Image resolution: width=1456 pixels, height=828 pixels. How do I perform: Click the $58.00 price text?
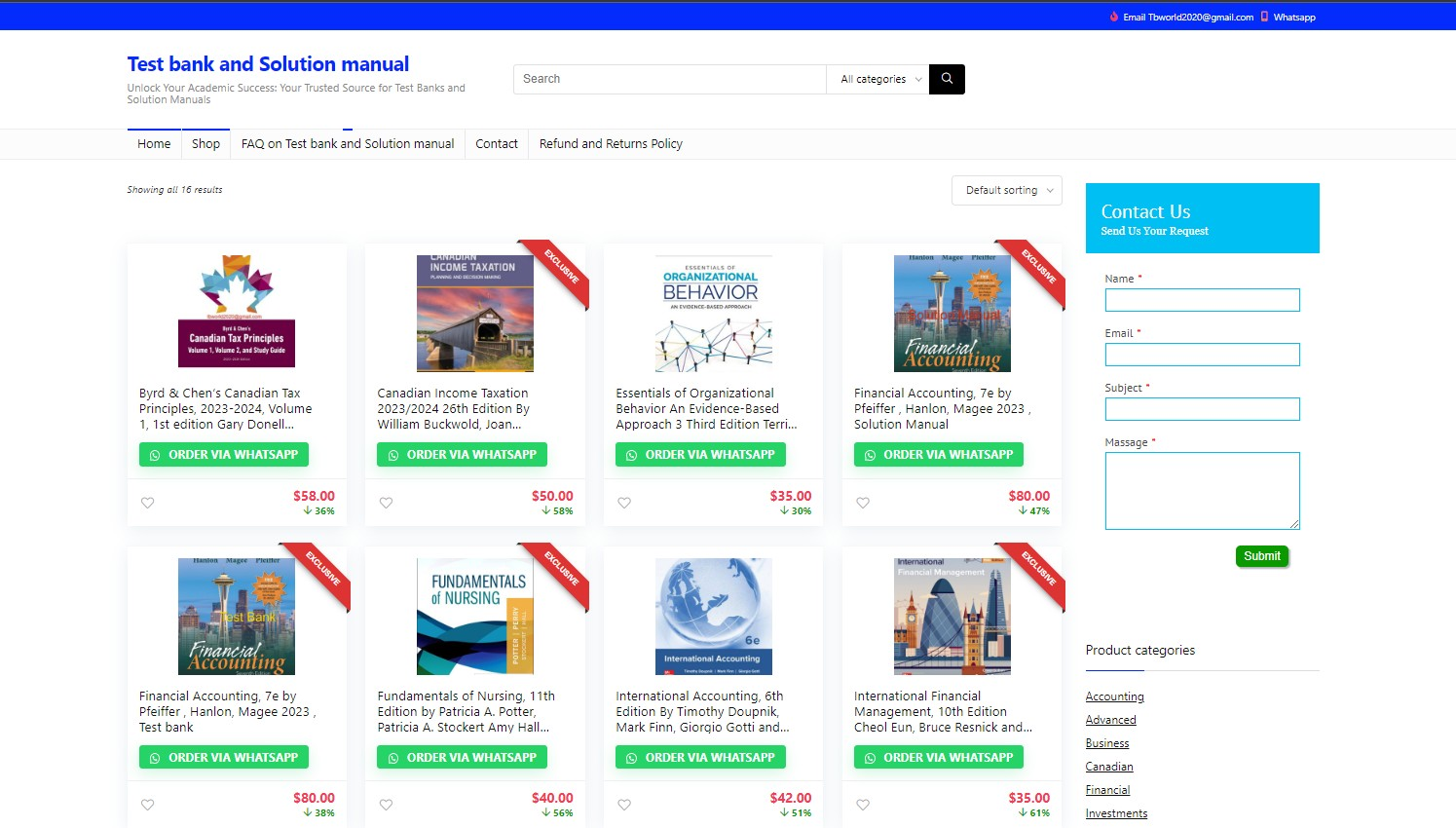point(314,496)
